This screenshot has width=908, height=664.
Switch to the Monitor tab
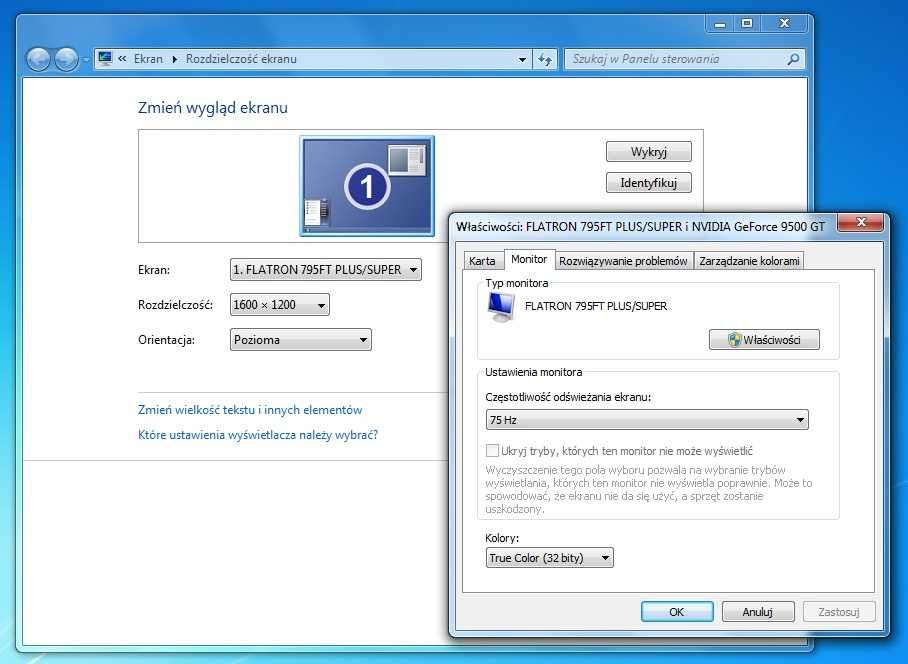tap(529, 259)
